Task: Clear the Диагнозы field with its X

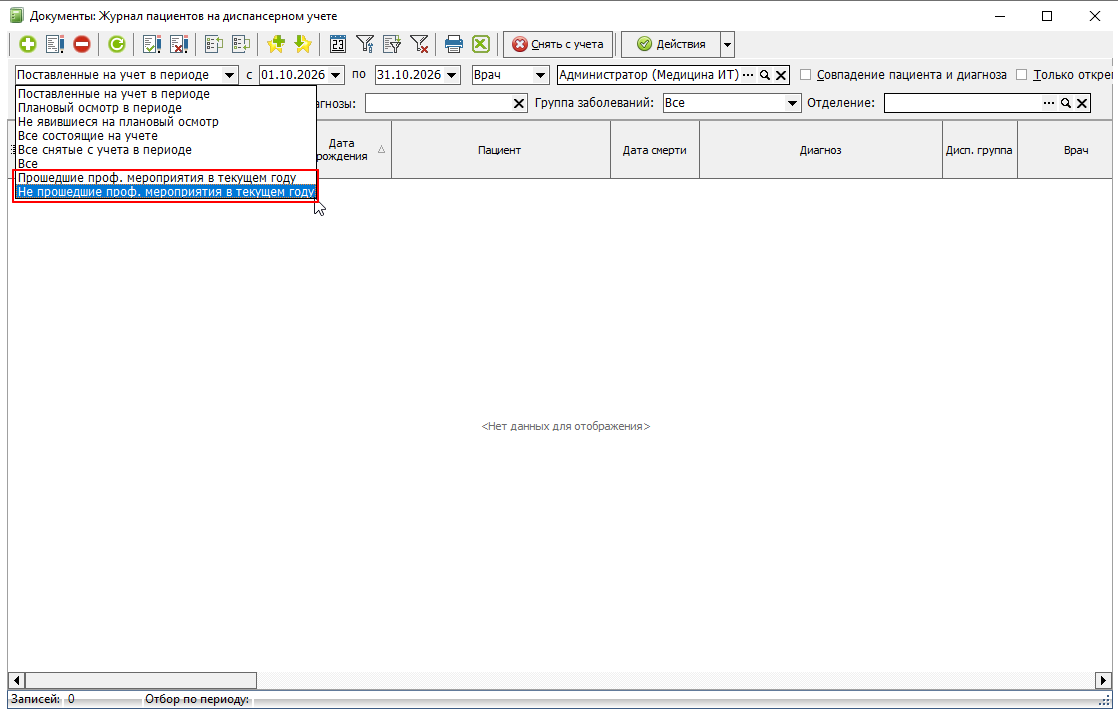Action: click(x=519, y=103)
